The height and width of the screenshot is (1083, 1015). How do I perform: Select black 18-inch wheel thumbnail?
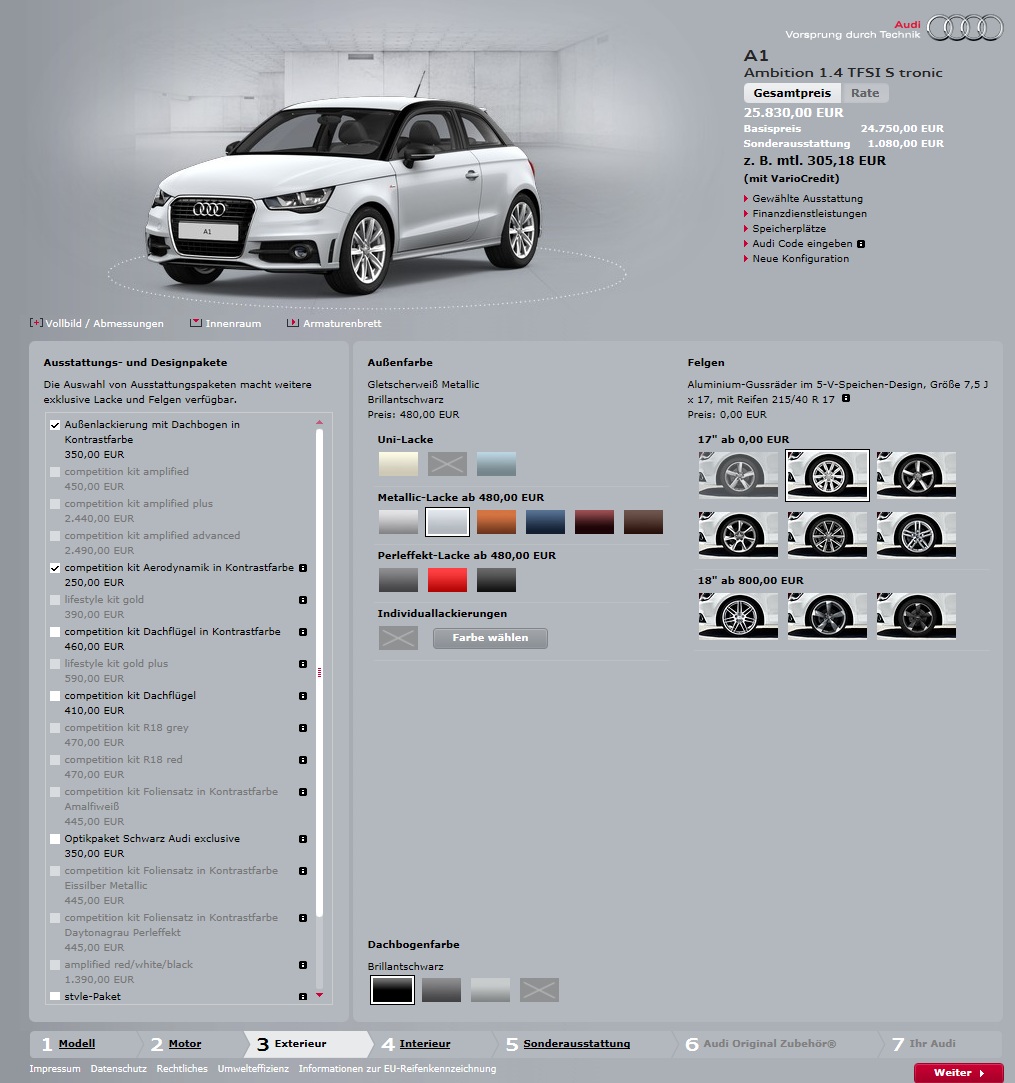click(916, 616)
